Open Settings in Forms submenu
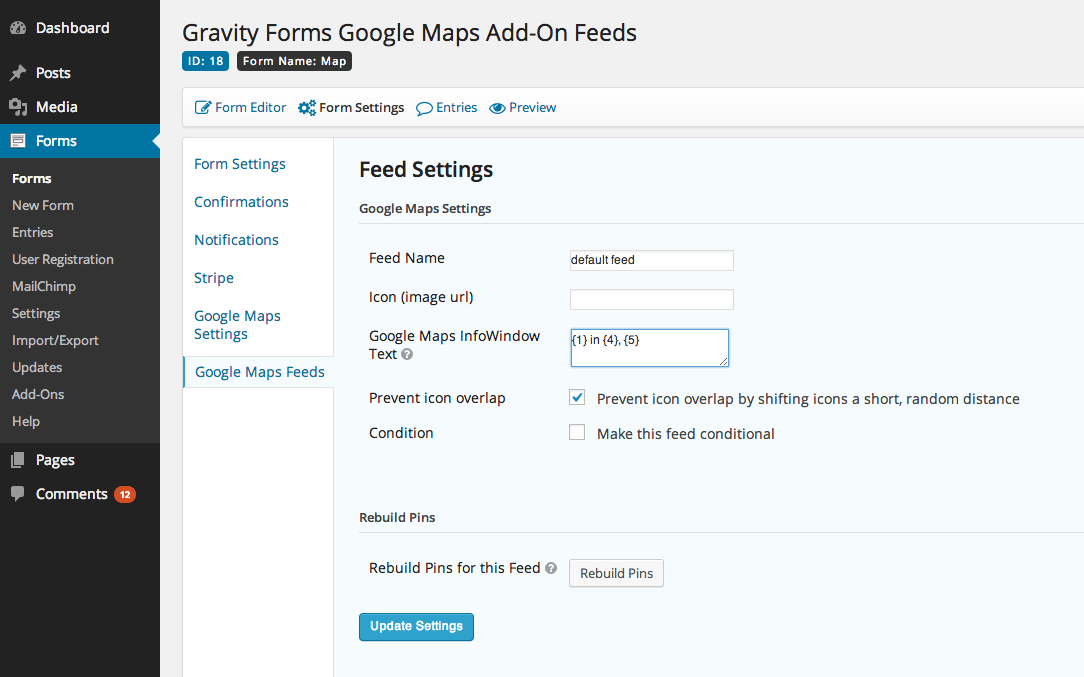 [x=36, y=313]
